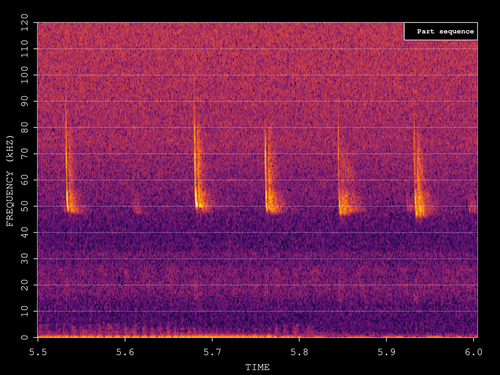The height and width of the screenshot is (375, 500).
Task: Click the first bat call pulse near 5.53
Action: 68,160
